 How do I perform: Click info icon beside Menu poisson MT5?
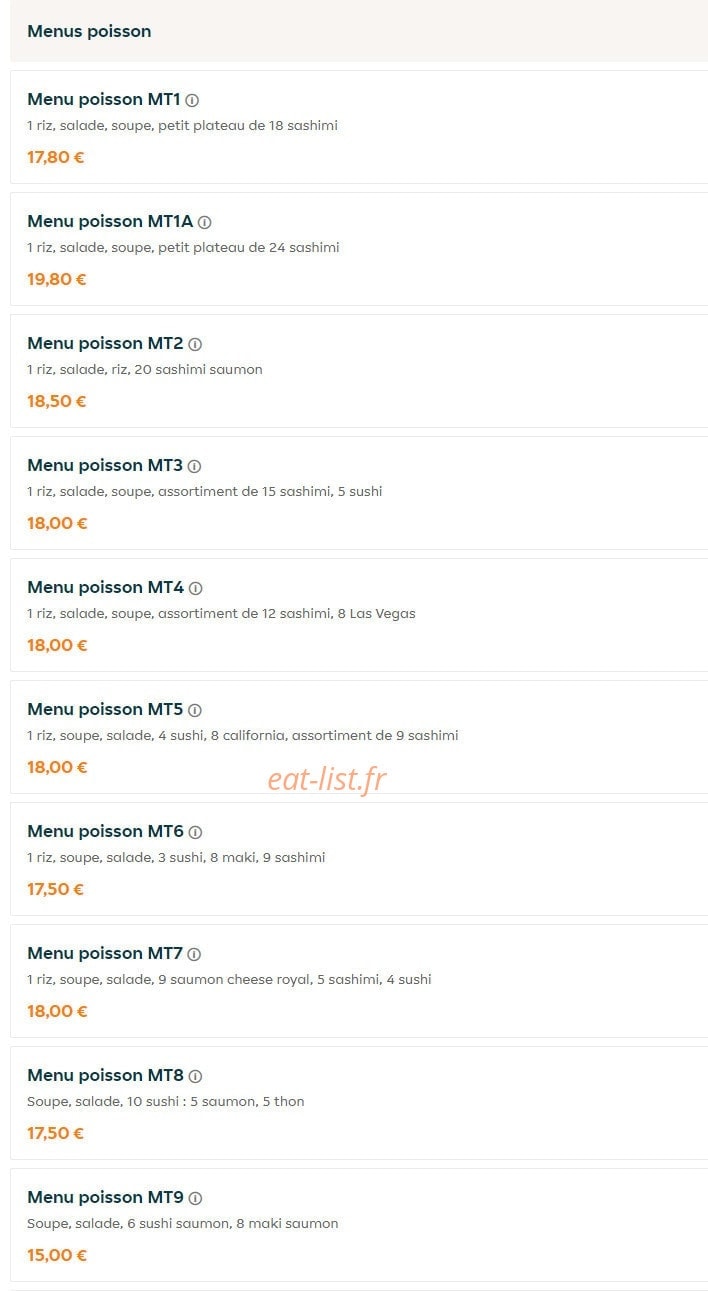coord(195,710)
